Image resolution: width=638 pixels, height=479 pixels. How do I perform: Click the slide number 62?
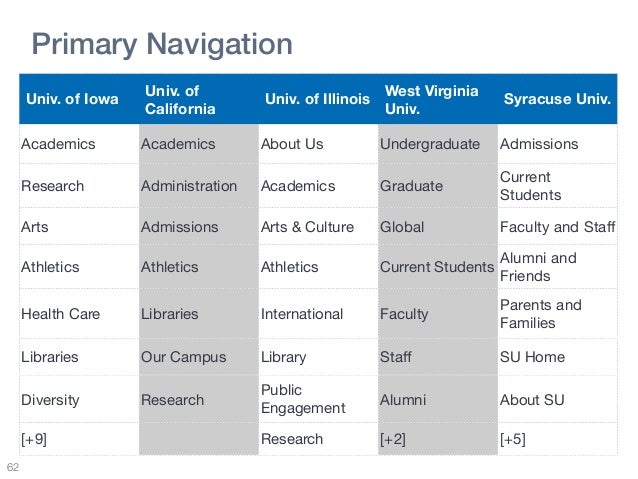(13, 467)
